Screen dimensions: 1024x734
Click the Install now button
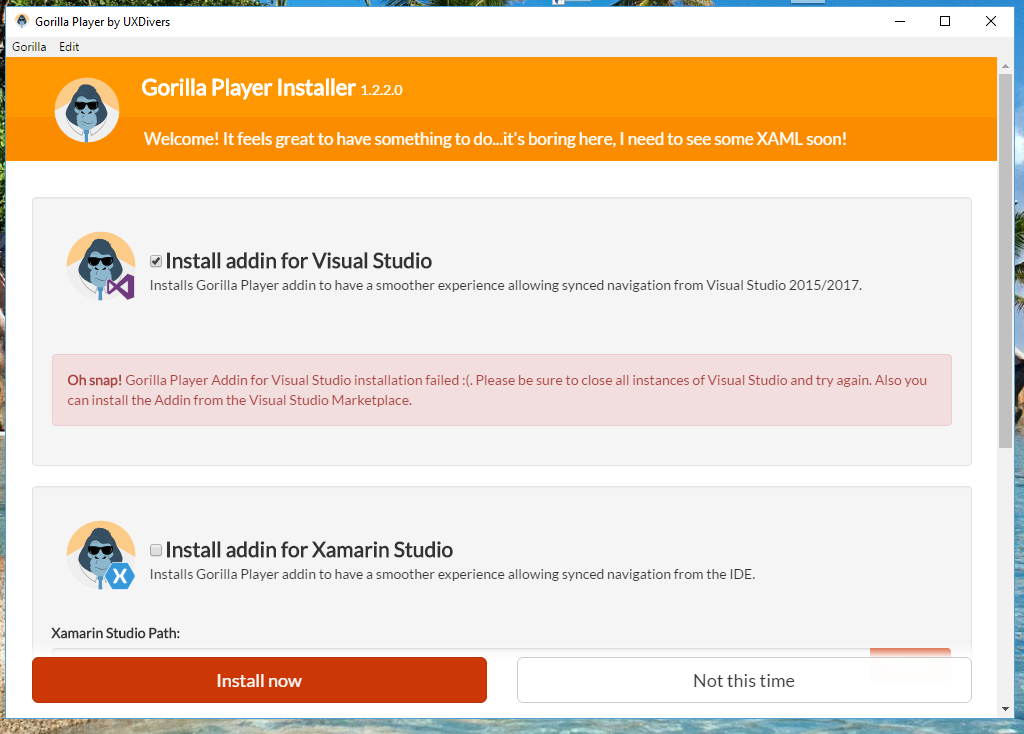259,680
